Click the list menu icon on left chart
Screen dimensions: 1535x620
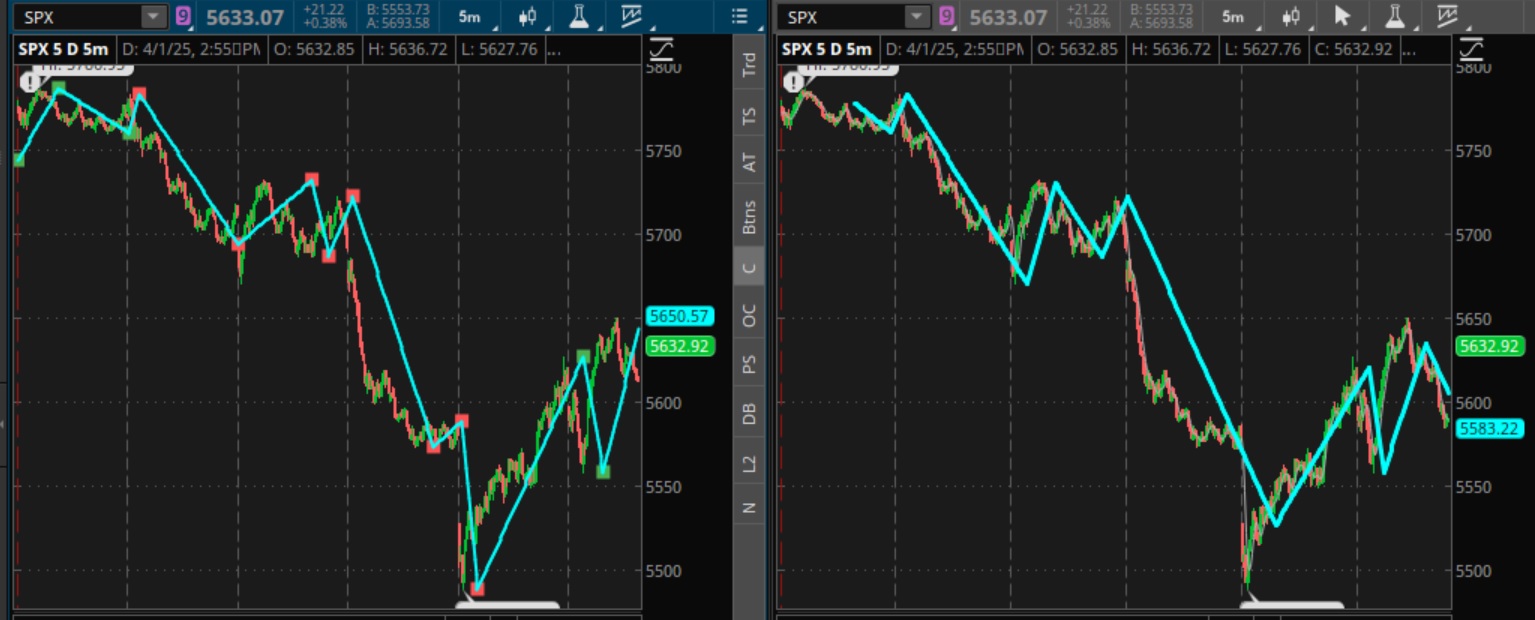pyautogui.click(x=739, y=17)
